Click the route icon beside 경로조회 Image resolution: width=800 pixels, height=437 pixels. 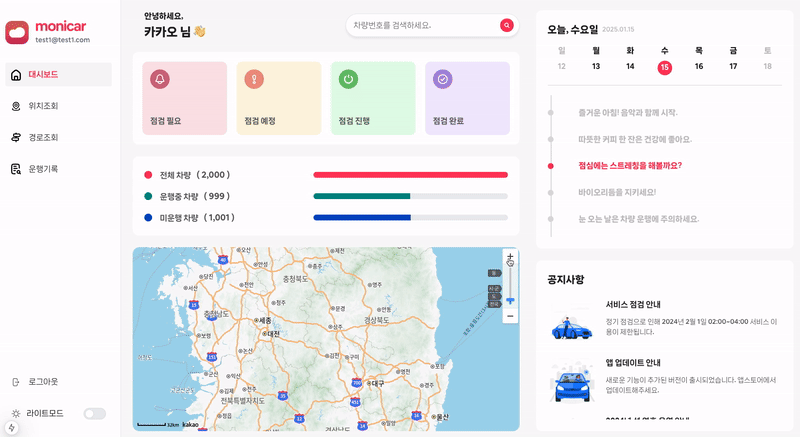(x=16, y=138)
